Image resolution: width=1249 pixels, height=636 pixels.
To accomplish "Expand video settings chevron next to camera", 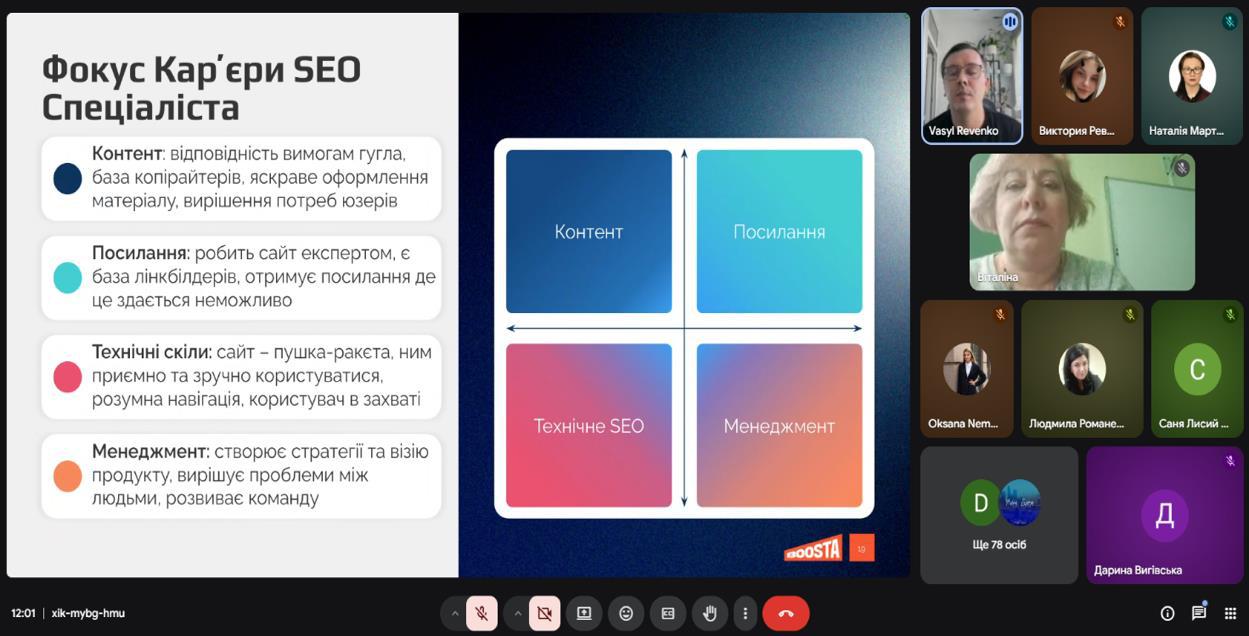I will (x=518, y=613).
